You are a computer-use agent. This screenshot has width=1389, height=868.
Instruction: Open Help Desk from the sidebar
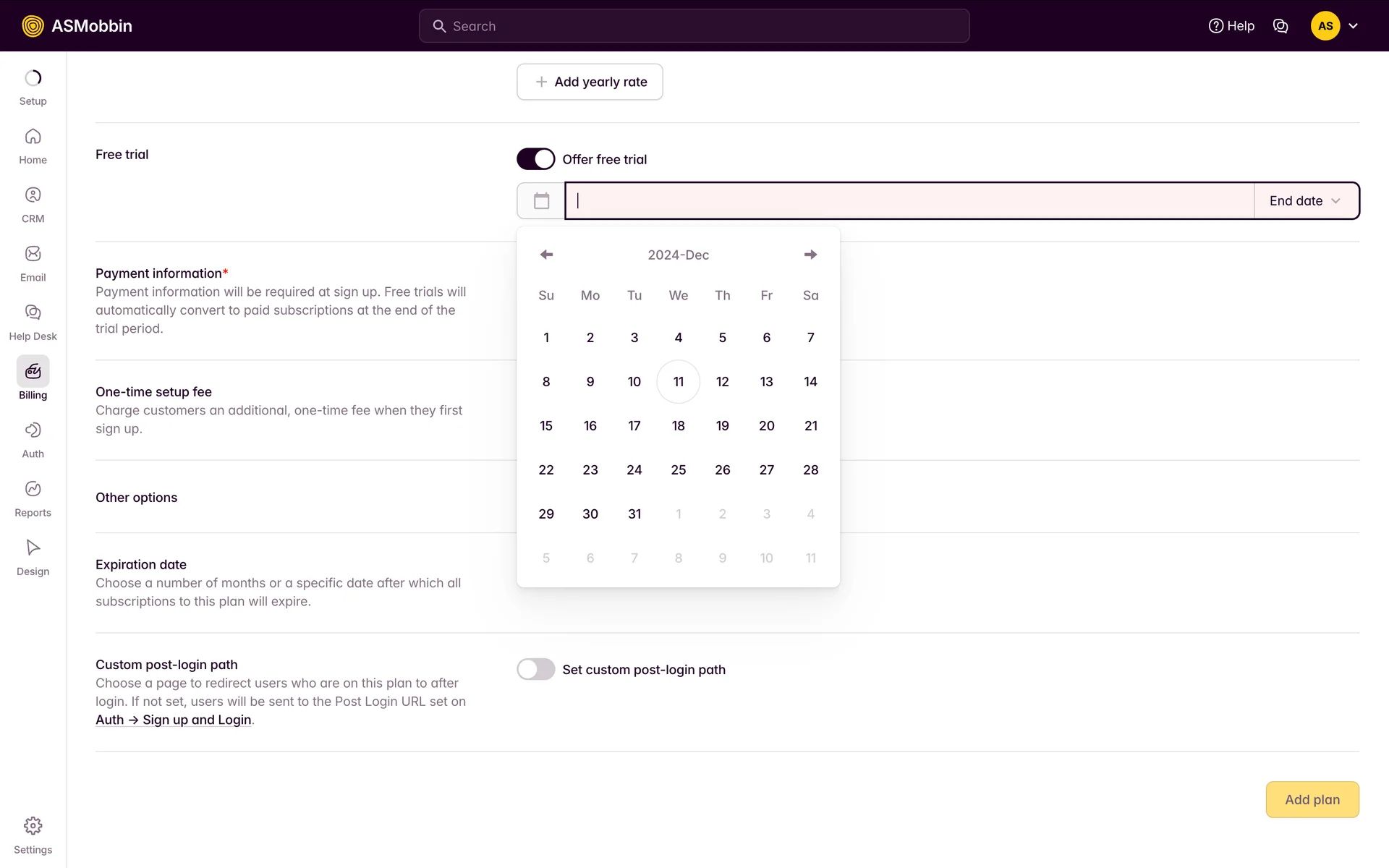coord(33,322)
